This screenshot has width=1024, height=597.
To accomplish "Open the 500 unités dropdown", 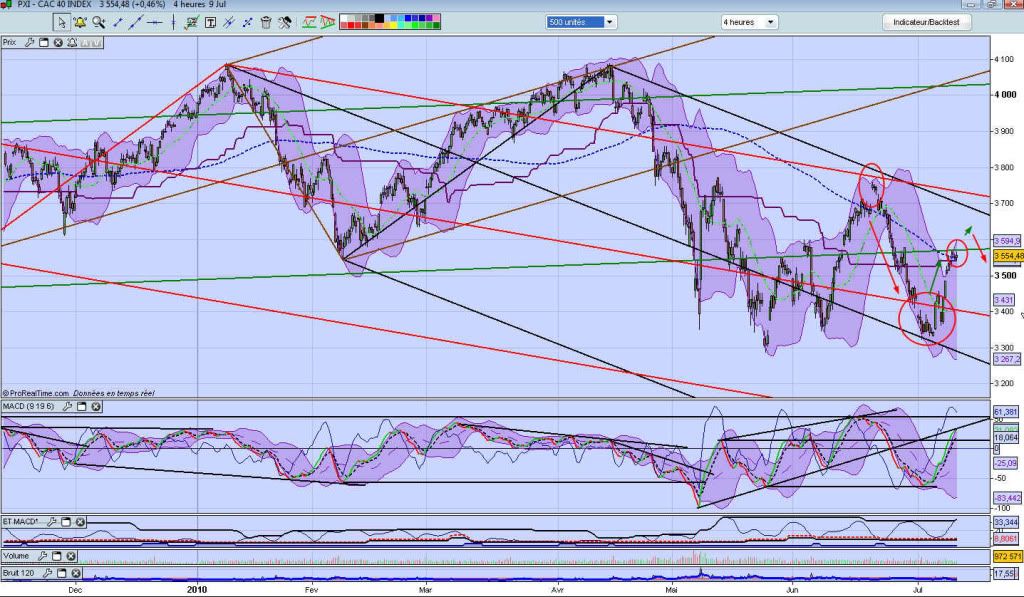I will coord(581,22).
